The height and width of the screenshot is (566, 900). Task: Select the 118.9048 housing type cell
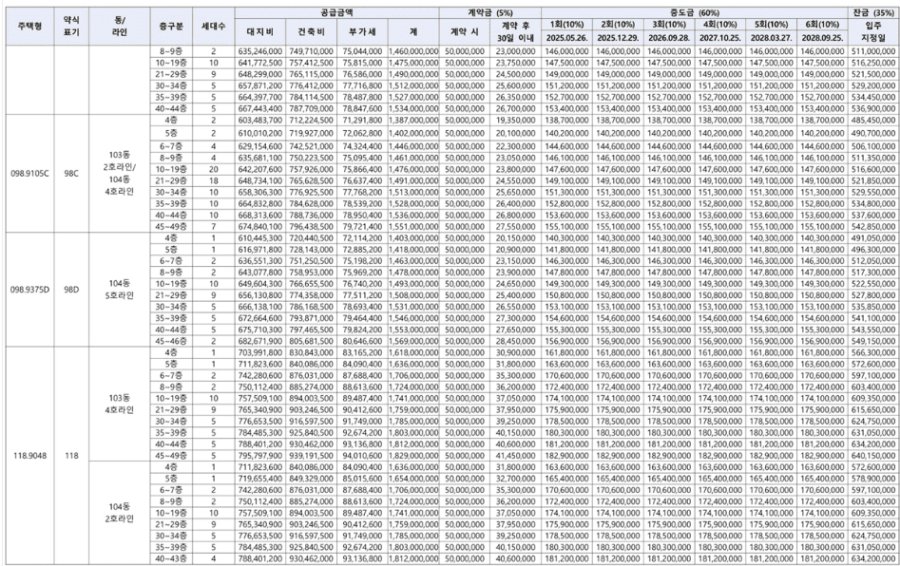click(29, 455)
